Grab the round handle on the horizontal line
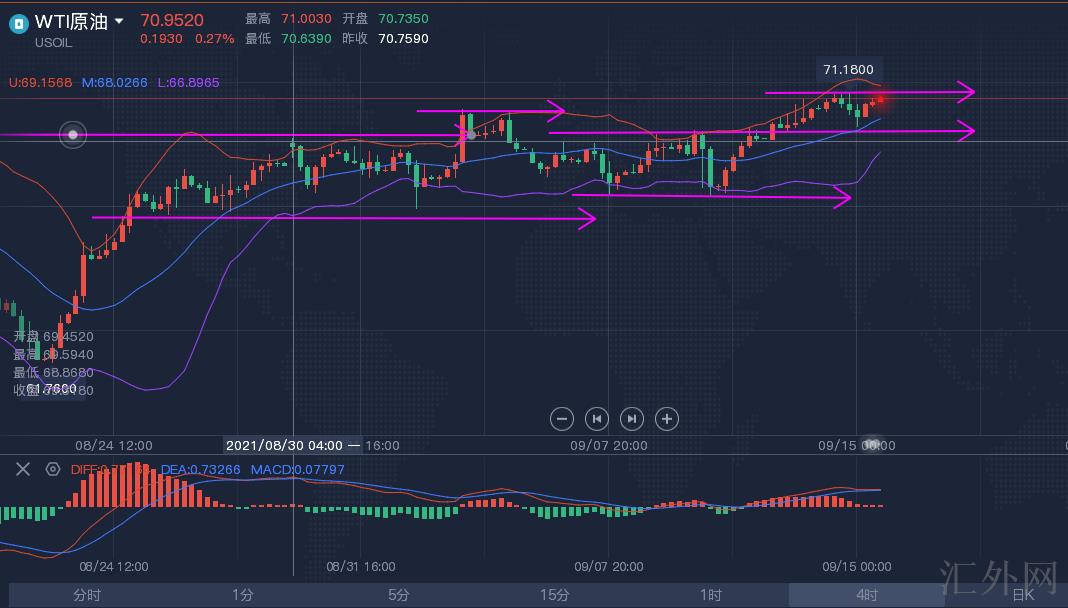The width and height of the screenshot is (1068, 608). click(72, 134)
